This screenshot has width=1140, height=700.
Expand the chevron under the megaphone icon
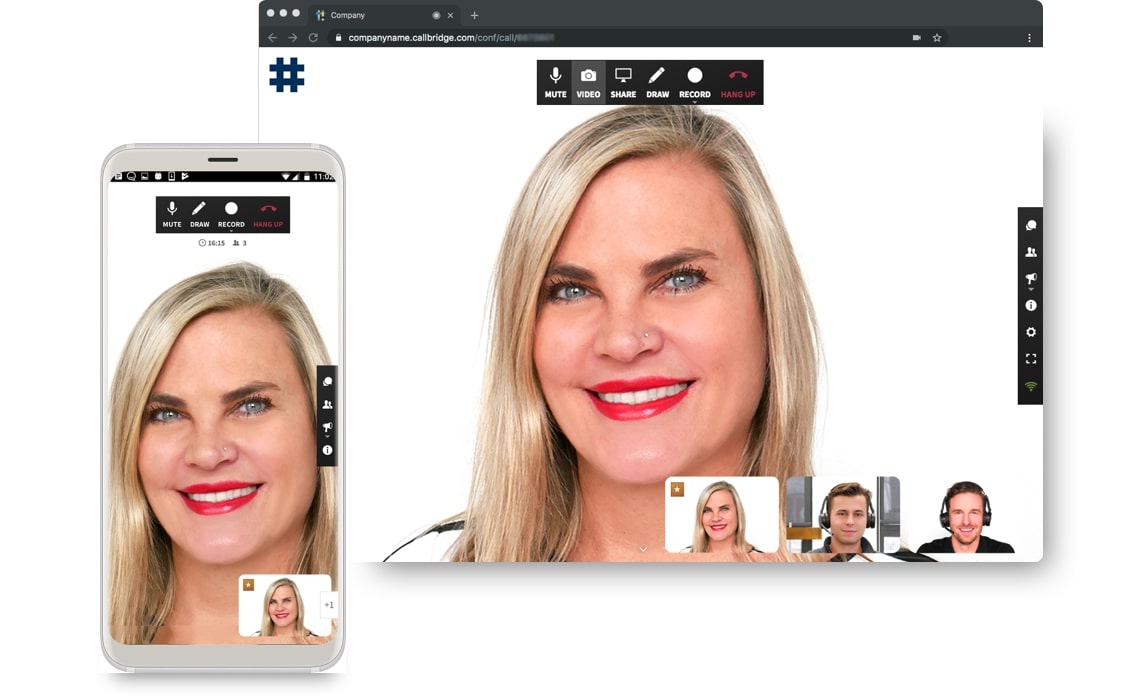(1030, 290)
